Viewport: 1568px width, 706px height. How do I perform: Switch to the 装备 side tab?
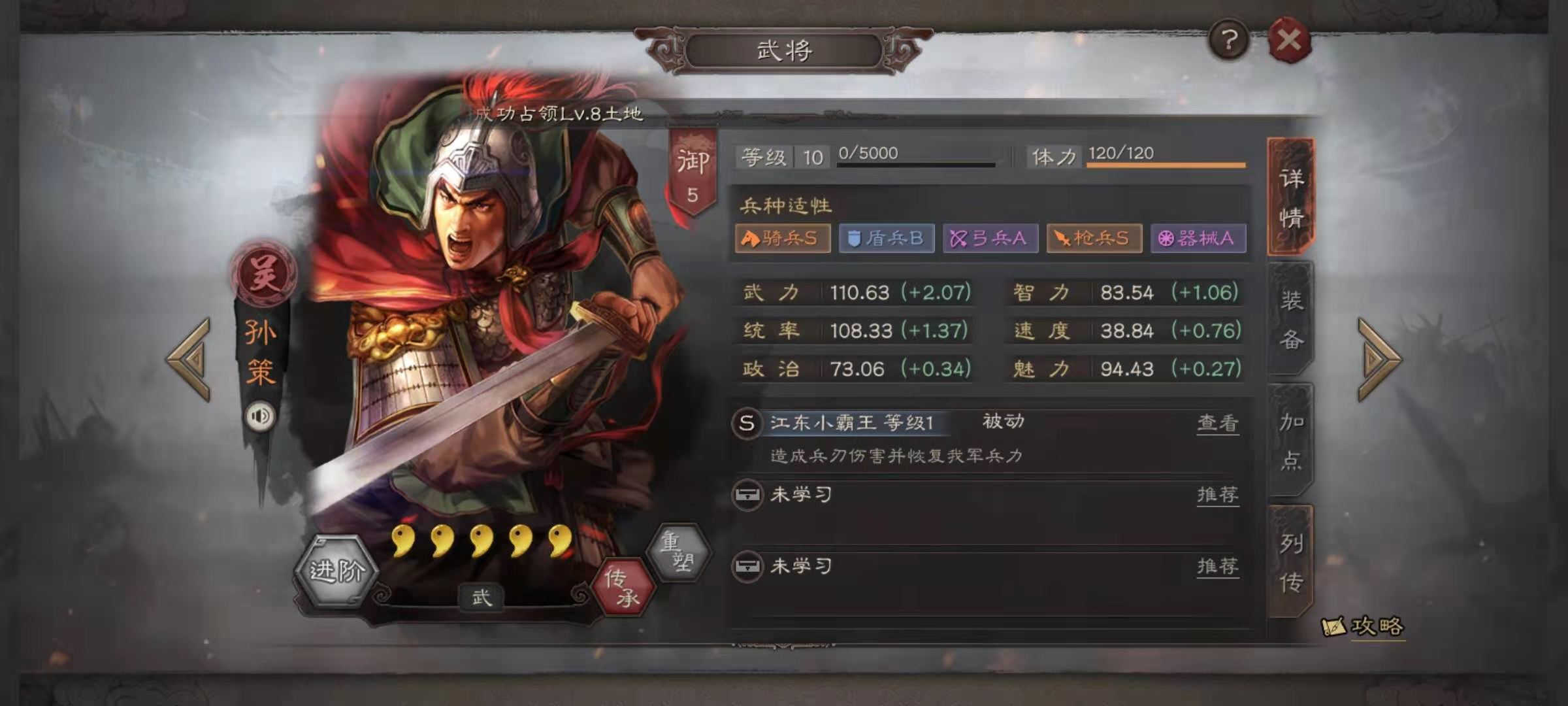[x=1291, y=319]
